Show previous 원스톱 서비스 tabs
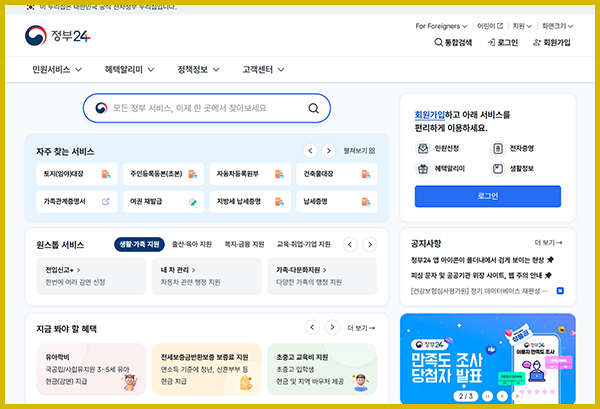This screenshot has width=600, height=409. pos(350,244)
